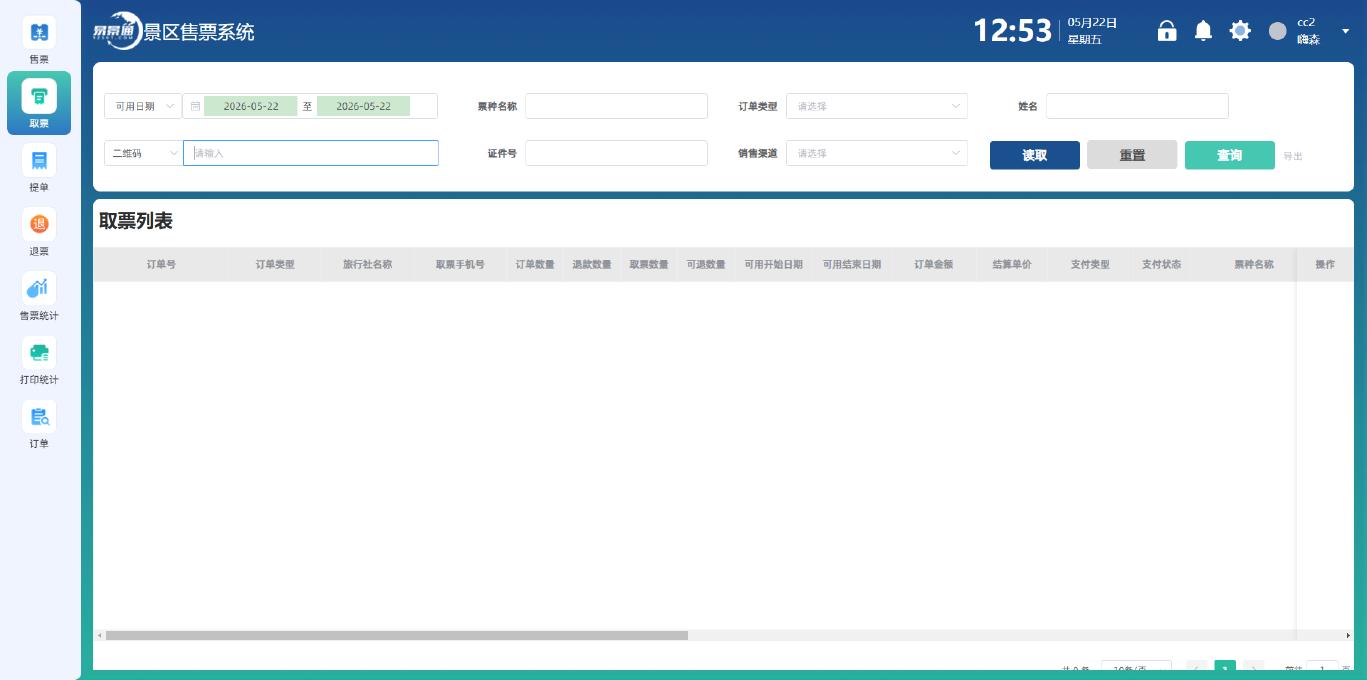Focus the 姓名 input field
This screenshot has height=680, width=1367.
click(x=1137, y=106)
